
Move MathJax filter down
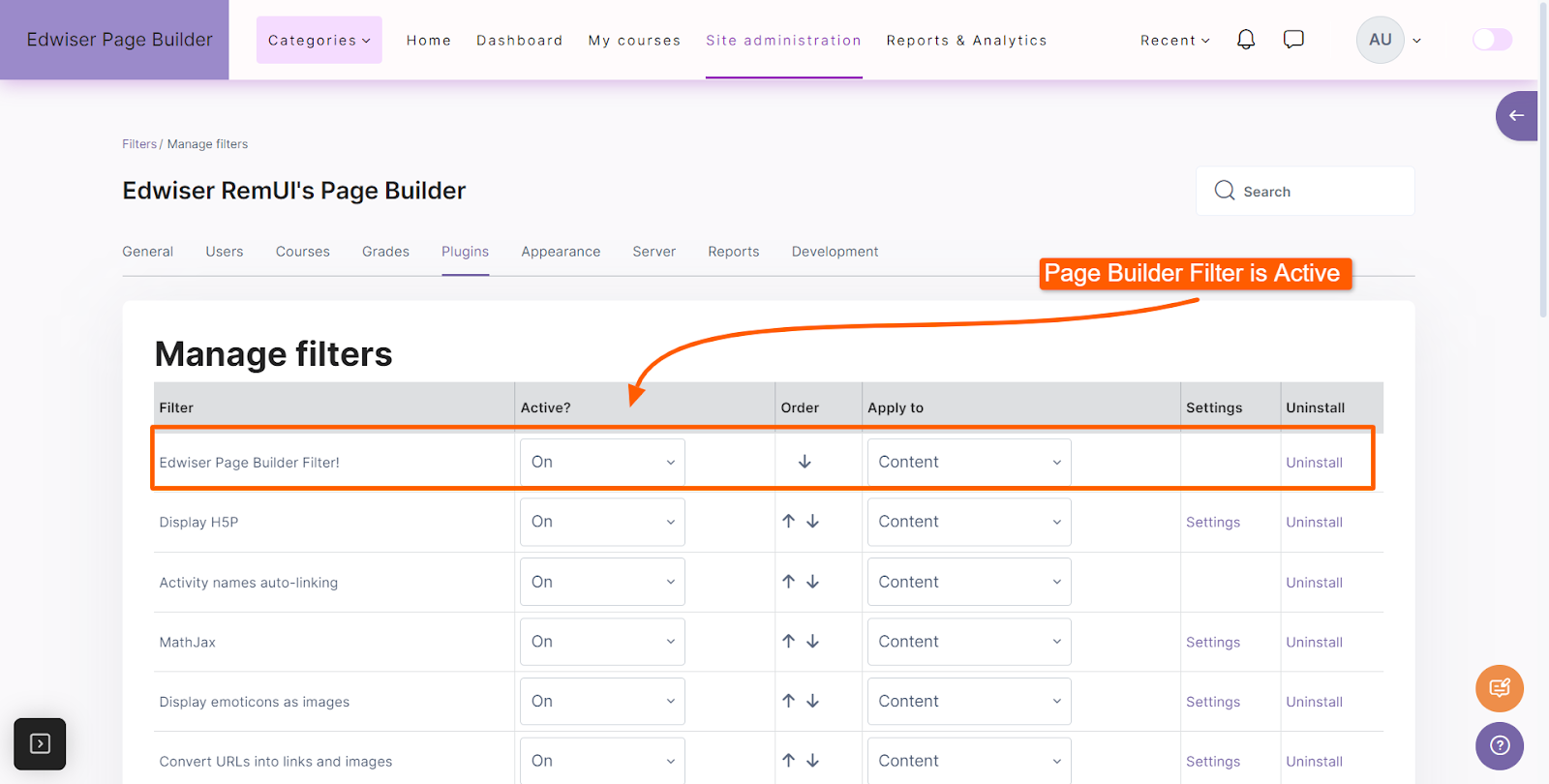coord(813,641)
